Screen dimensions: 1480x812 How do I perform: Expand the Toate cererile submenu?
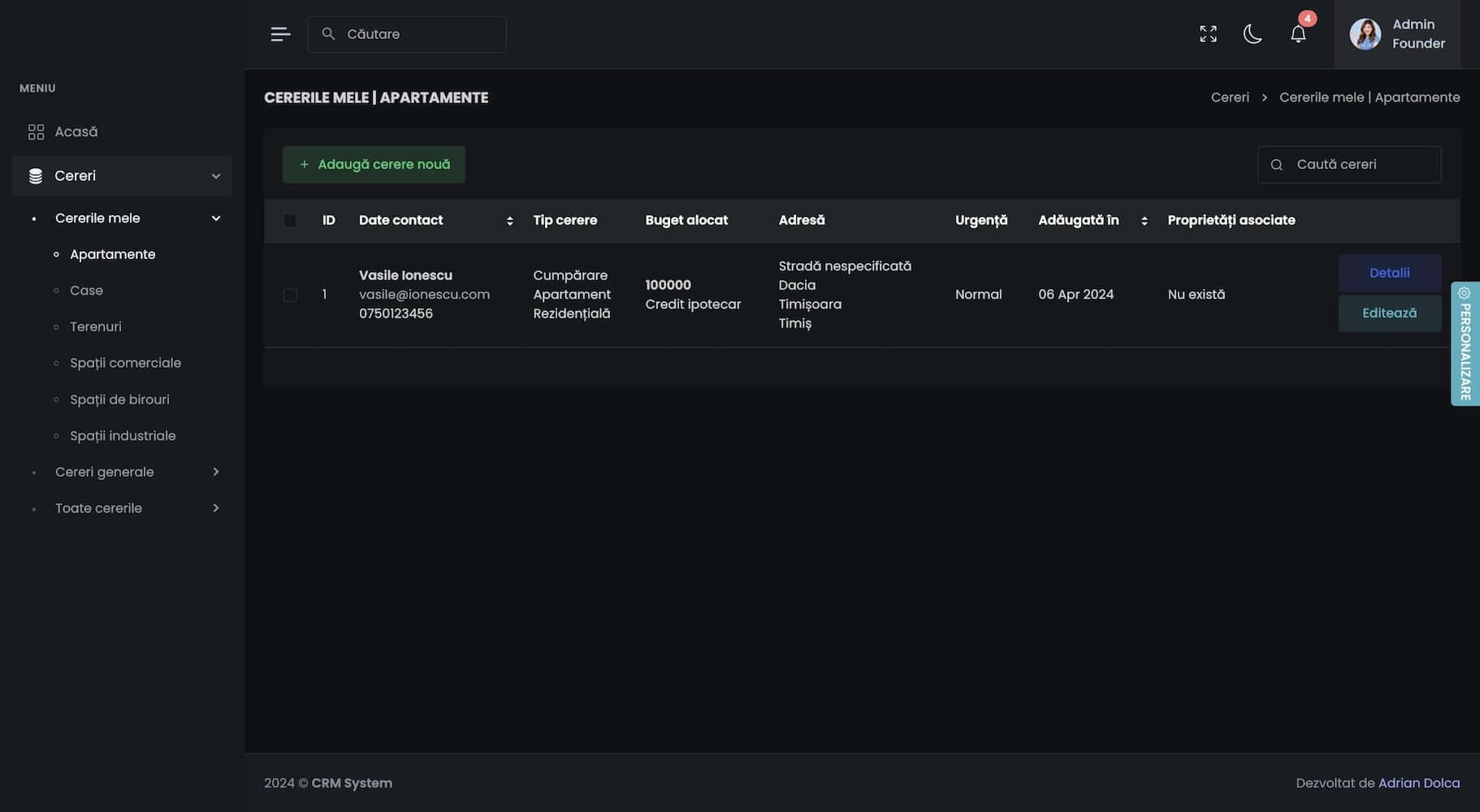click(216, 508)
